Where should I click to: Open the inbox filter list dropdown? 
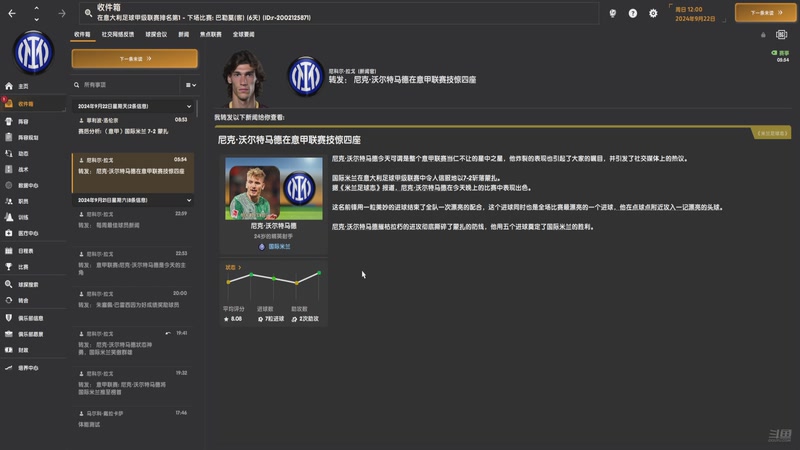191,85
